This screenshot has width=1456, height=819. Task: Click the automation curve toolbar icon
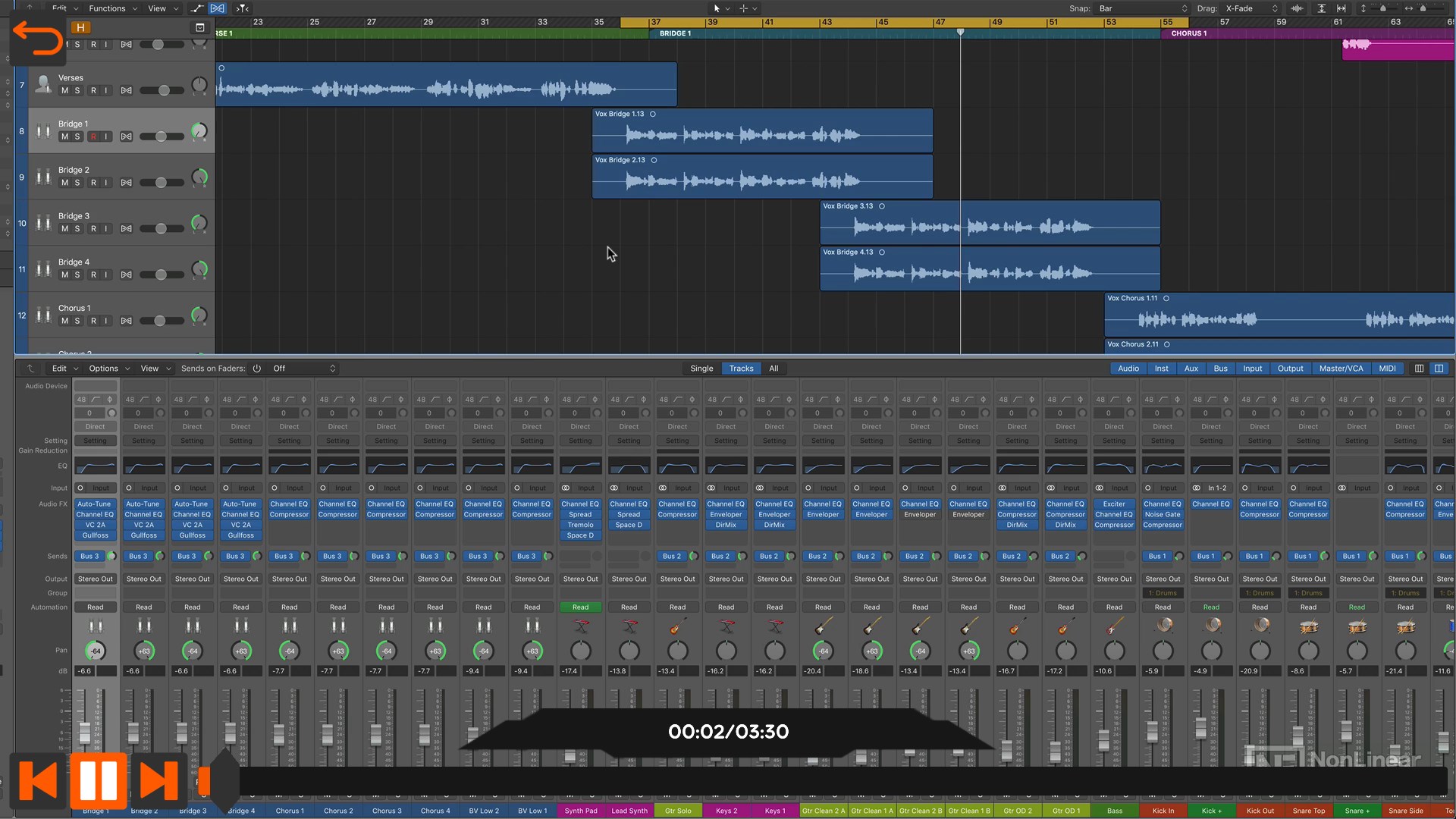[x=197, y=8]
